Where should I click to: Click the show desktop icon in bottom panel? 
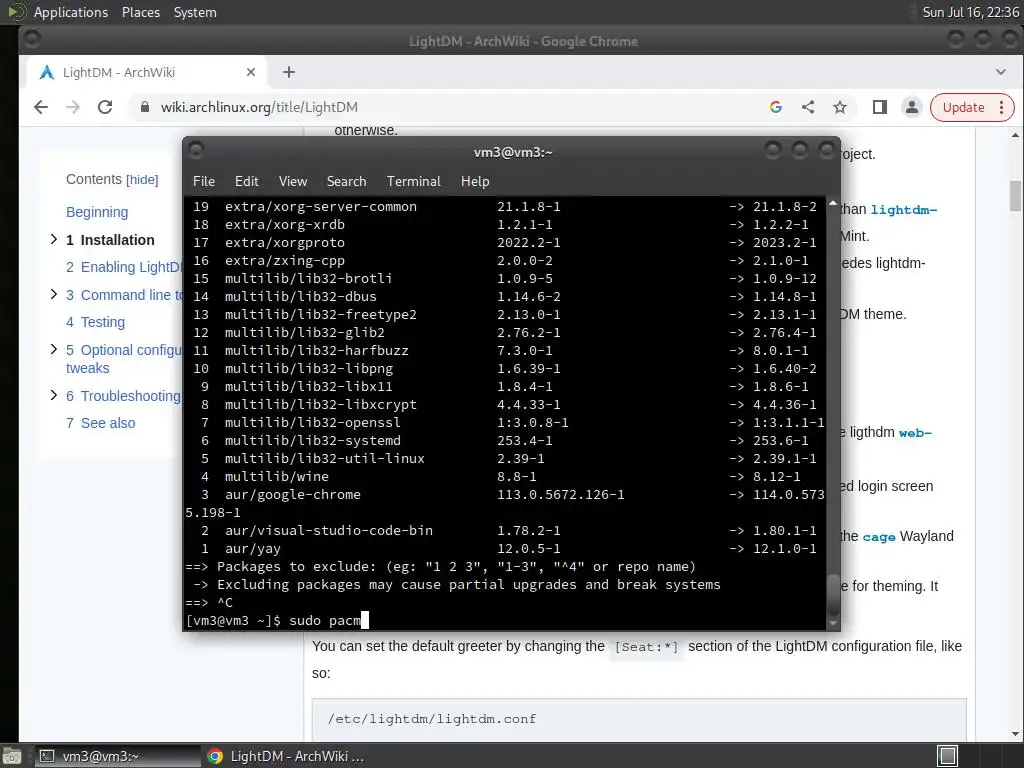pos(12,756)
